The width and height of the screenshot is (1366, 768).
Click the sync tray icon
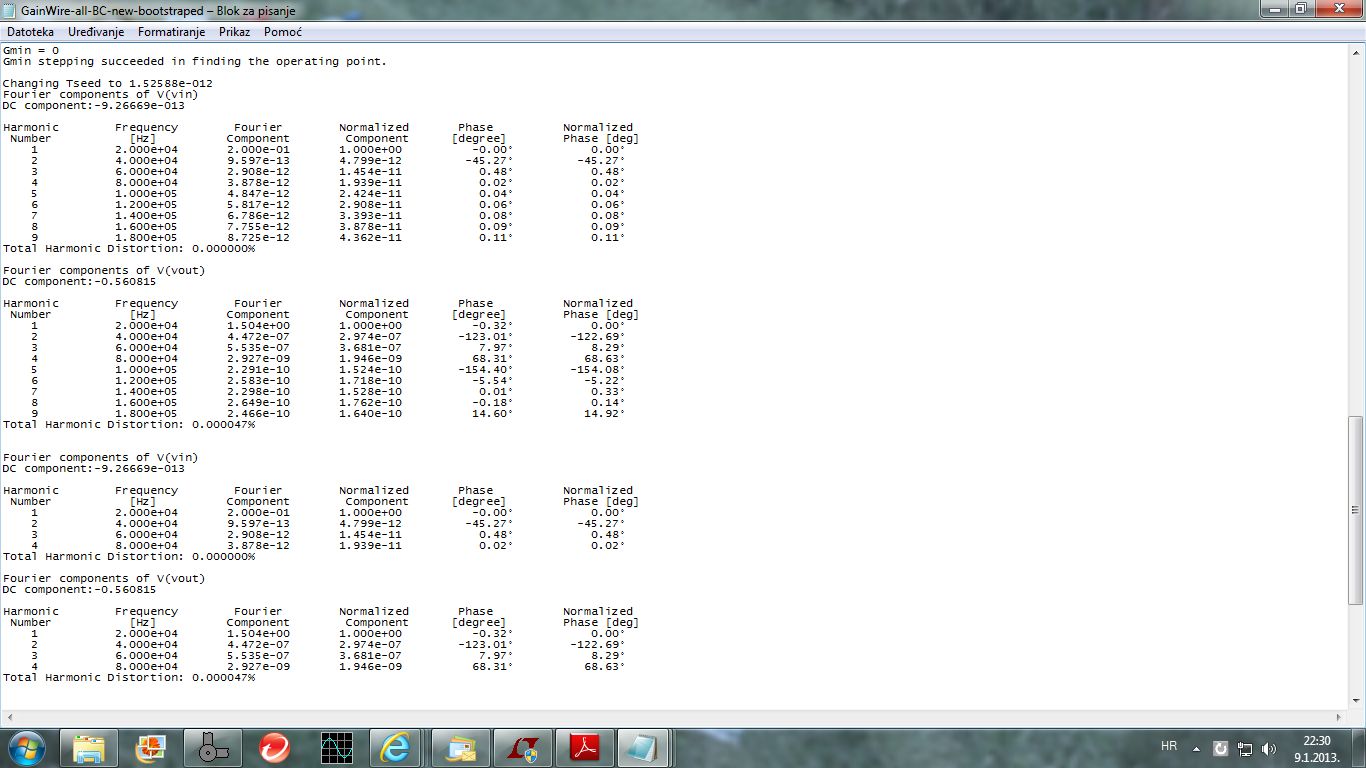(x=1220, y=748)
